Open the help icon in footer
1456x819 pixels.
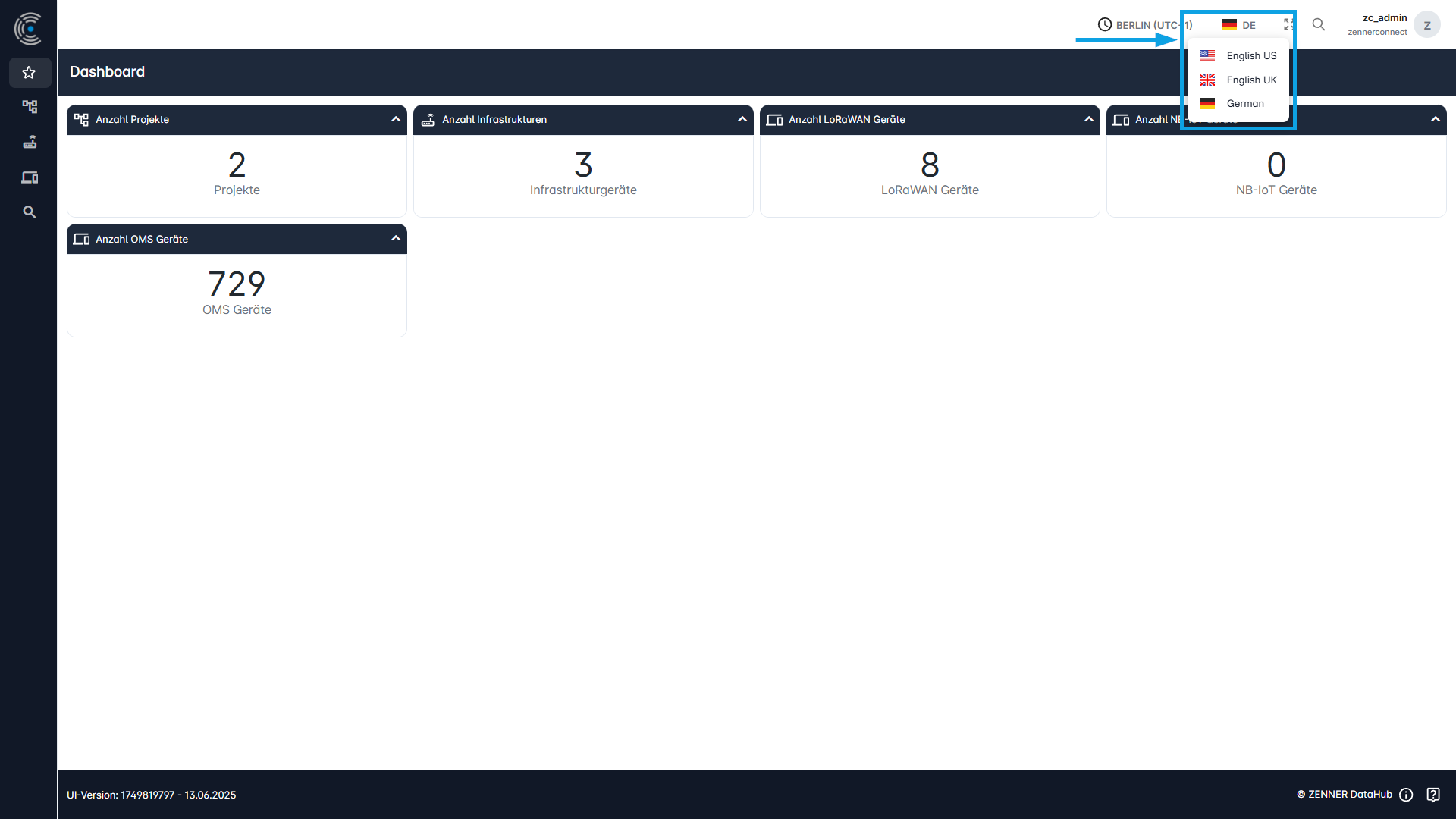[x=1433, y=795]
